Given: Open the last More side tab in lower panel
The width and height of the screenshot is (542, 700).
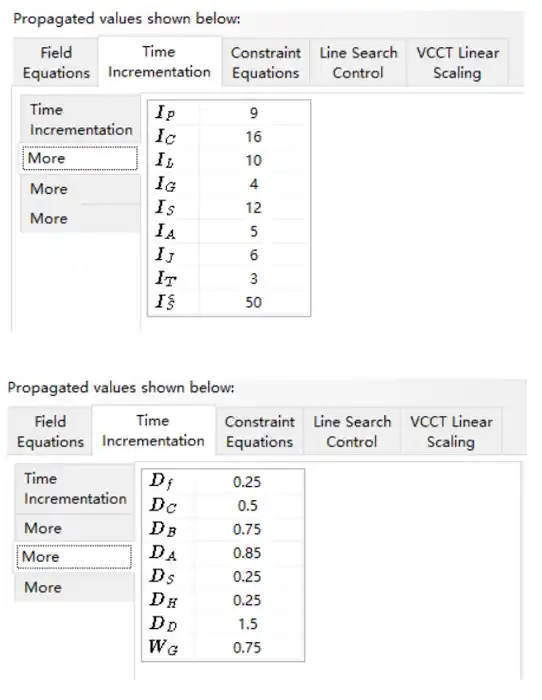Looking at the screenshot, I should [x=74, y=587].
